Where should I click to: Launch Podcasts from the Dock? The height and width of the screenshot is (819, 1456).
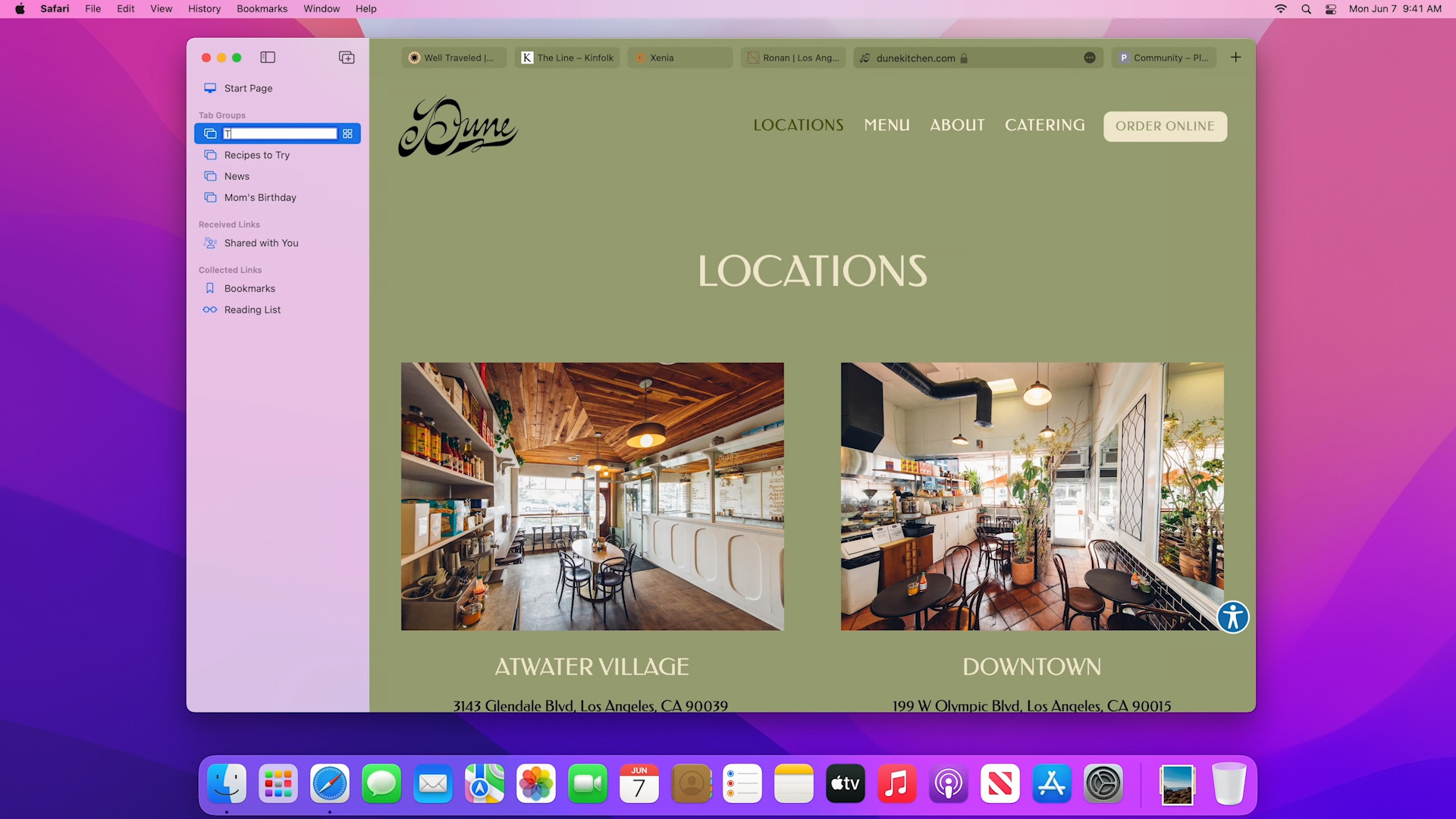(949, 783)
